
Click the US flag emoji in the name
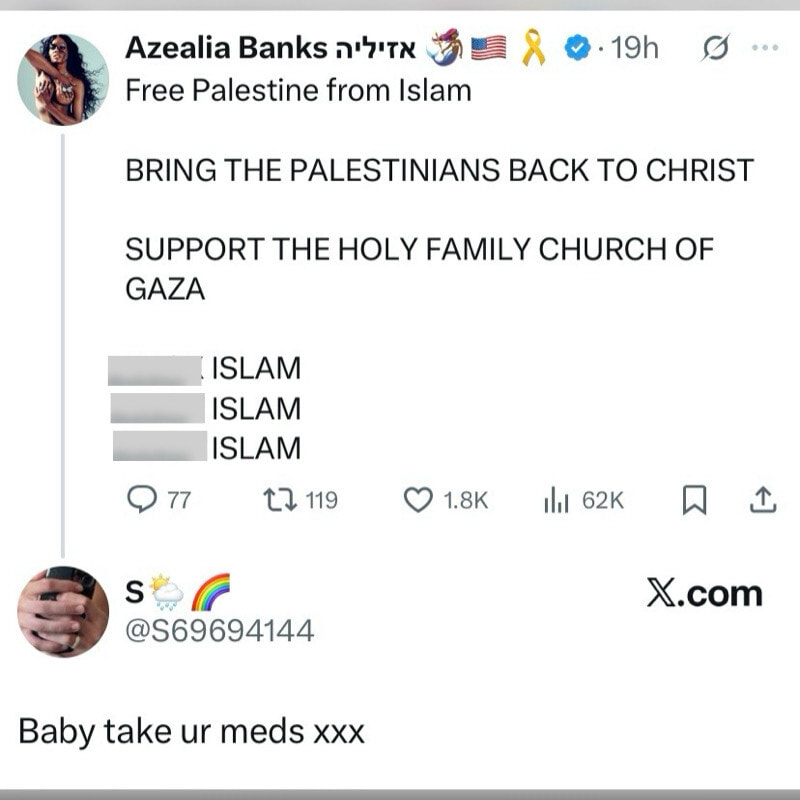pyautogui.click(x=488, y=47)
